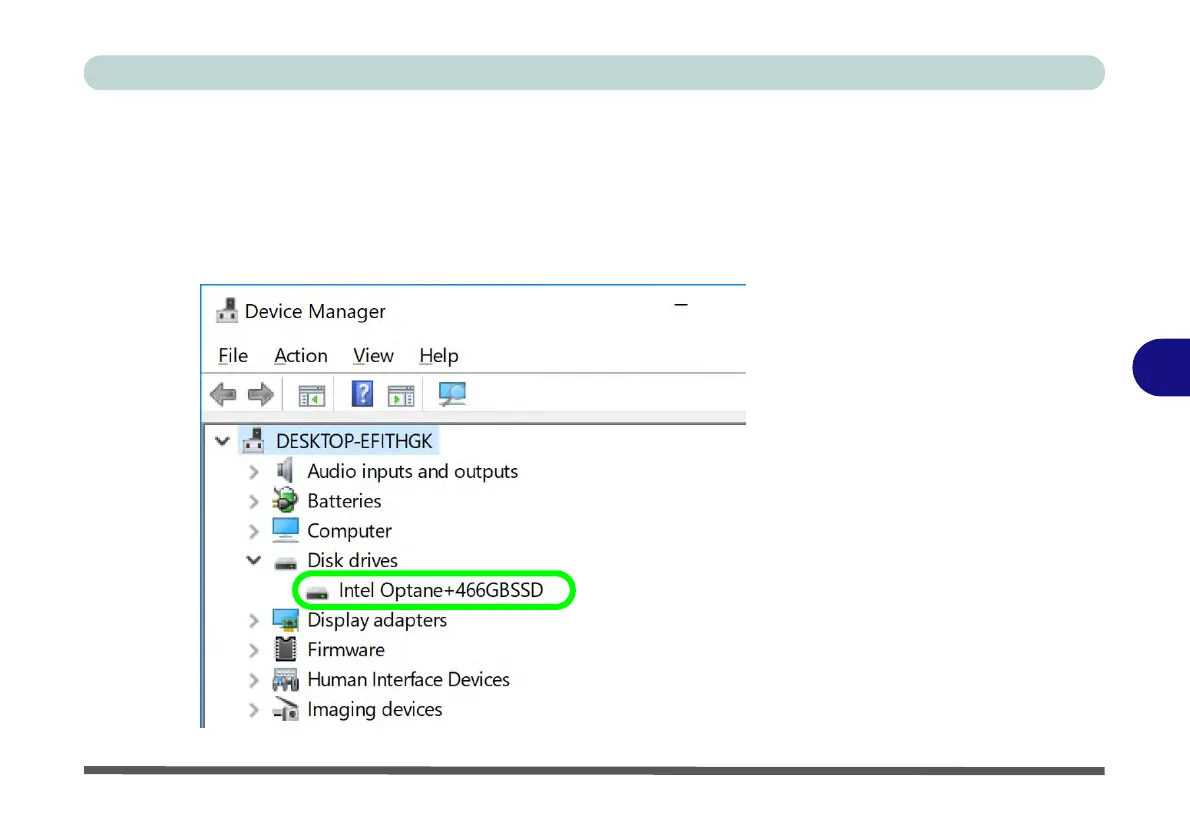Open the File menu
Viewport: 1190px width, 838px height.
[233, 356]
